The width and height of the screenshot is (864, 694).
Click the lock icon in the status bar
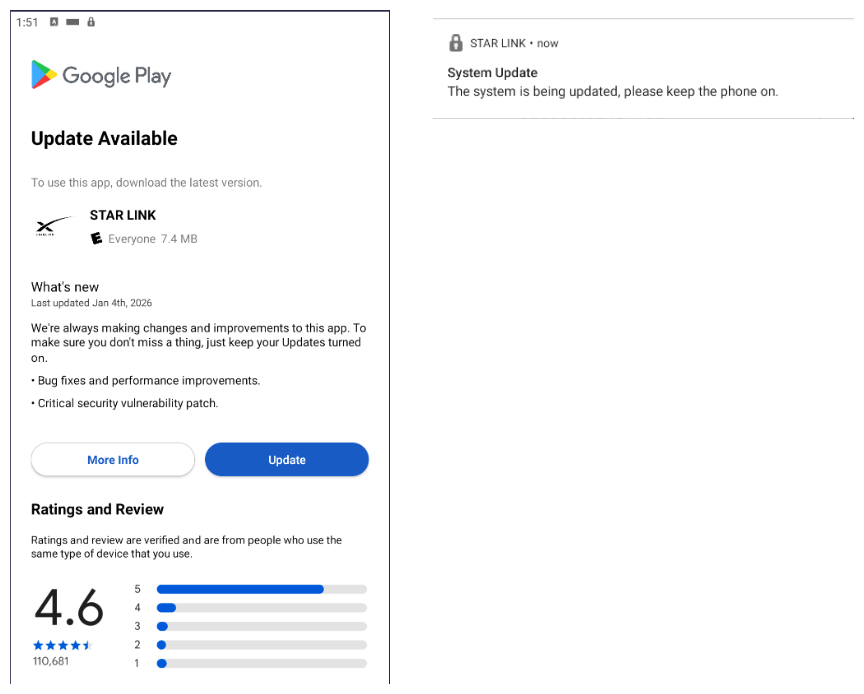(x=91, y=22)
